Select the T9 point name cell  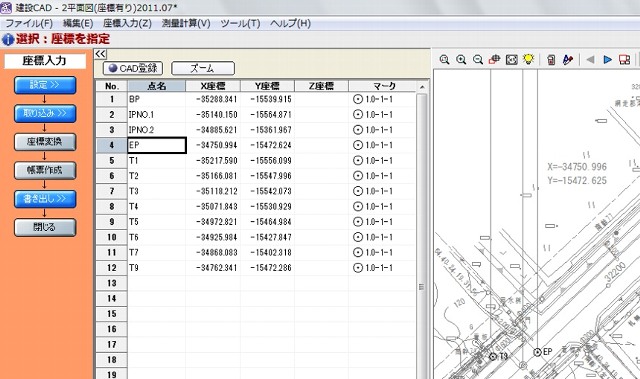click(157, 268)
